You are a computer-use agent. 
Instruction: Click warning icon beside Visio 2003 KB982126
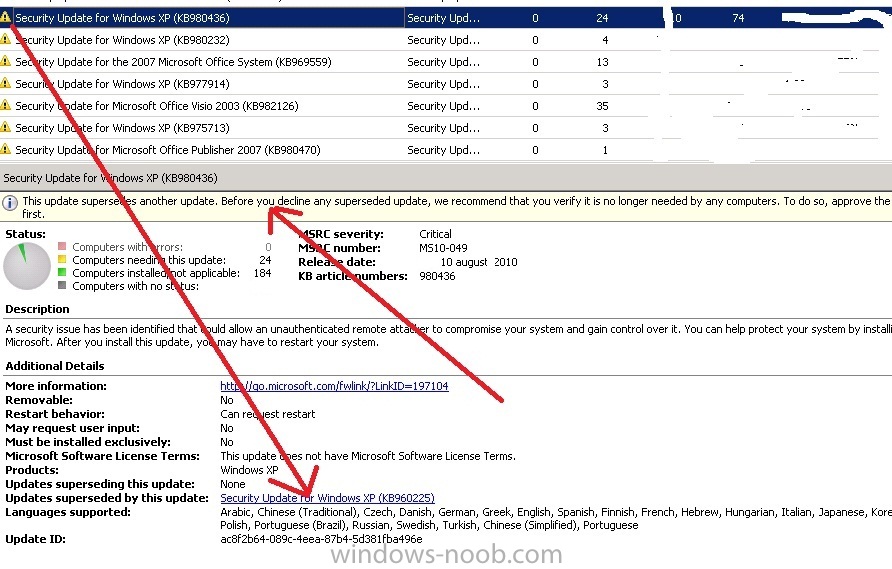6,105
